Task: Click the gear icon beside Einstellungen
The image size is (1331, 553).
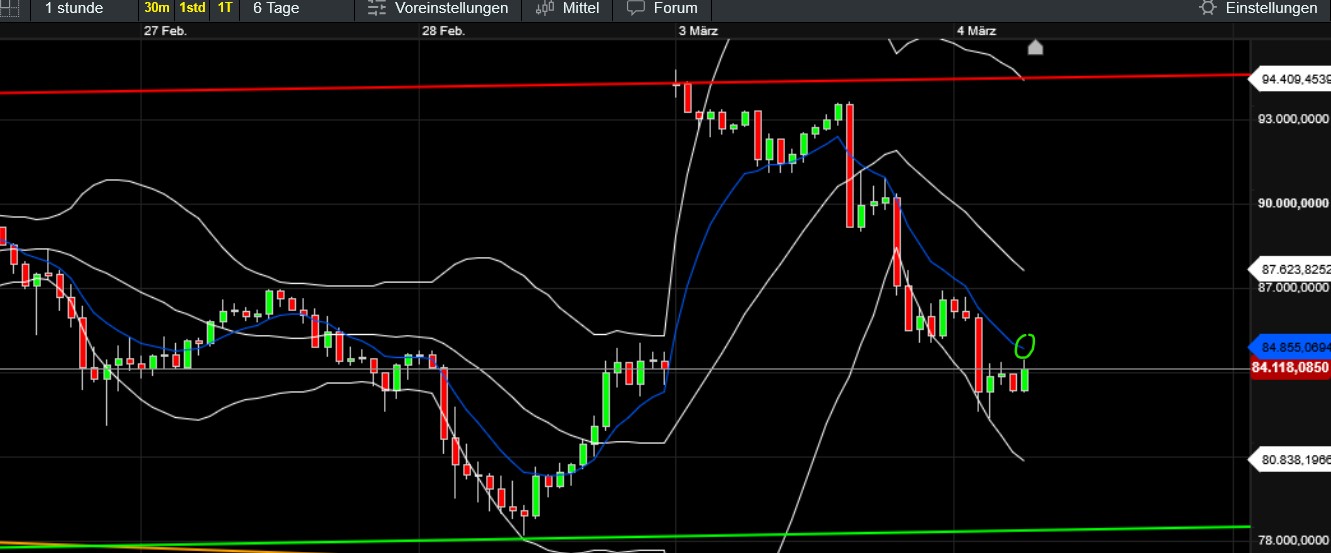Action: pyautogui.click(x=1208, y=8)
